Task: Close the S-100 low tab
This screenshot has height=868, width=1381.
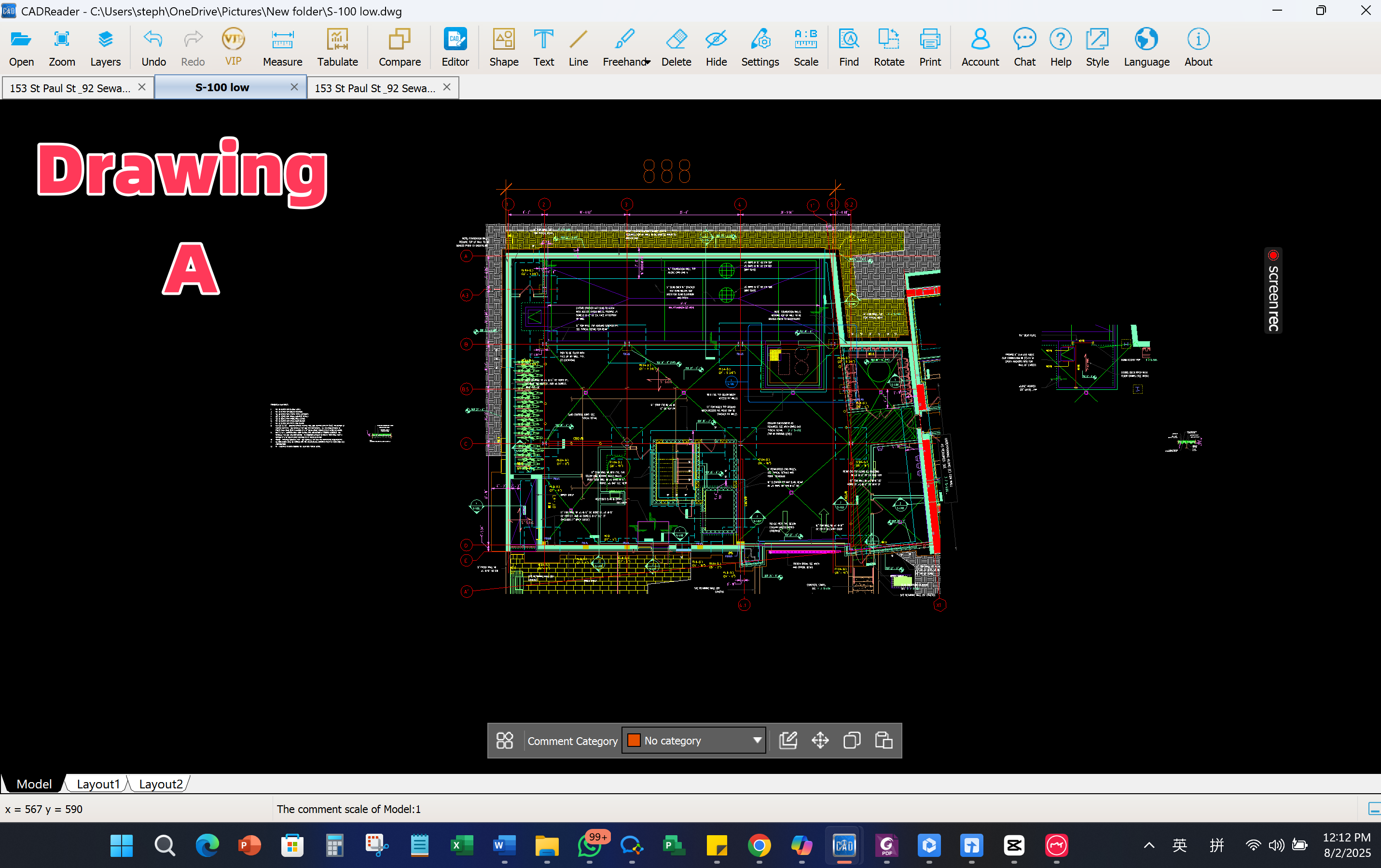Action: coord(294,87)
